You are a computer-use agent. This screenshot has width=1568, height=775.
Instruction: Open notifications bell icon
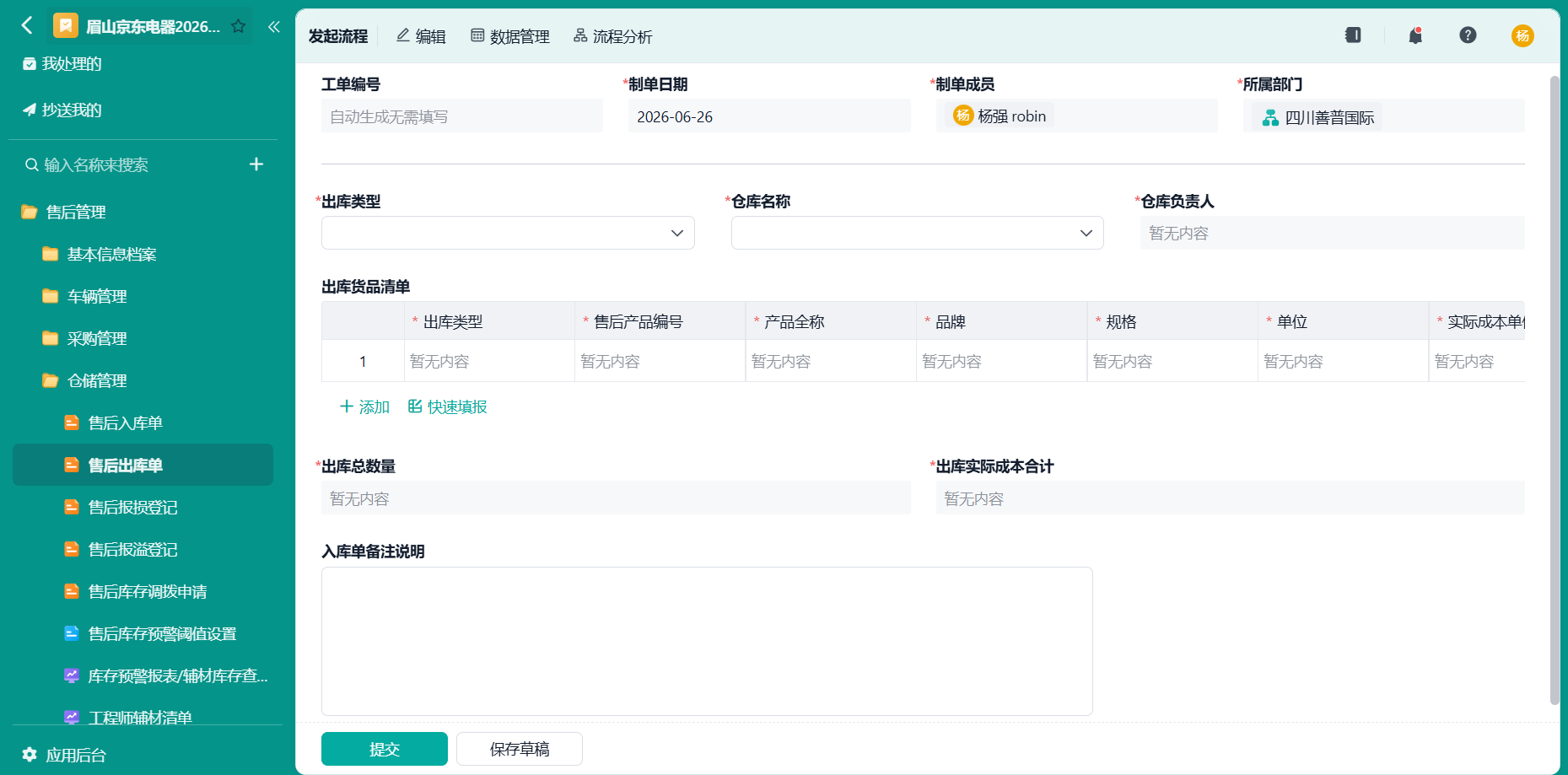click(1415, 35)
